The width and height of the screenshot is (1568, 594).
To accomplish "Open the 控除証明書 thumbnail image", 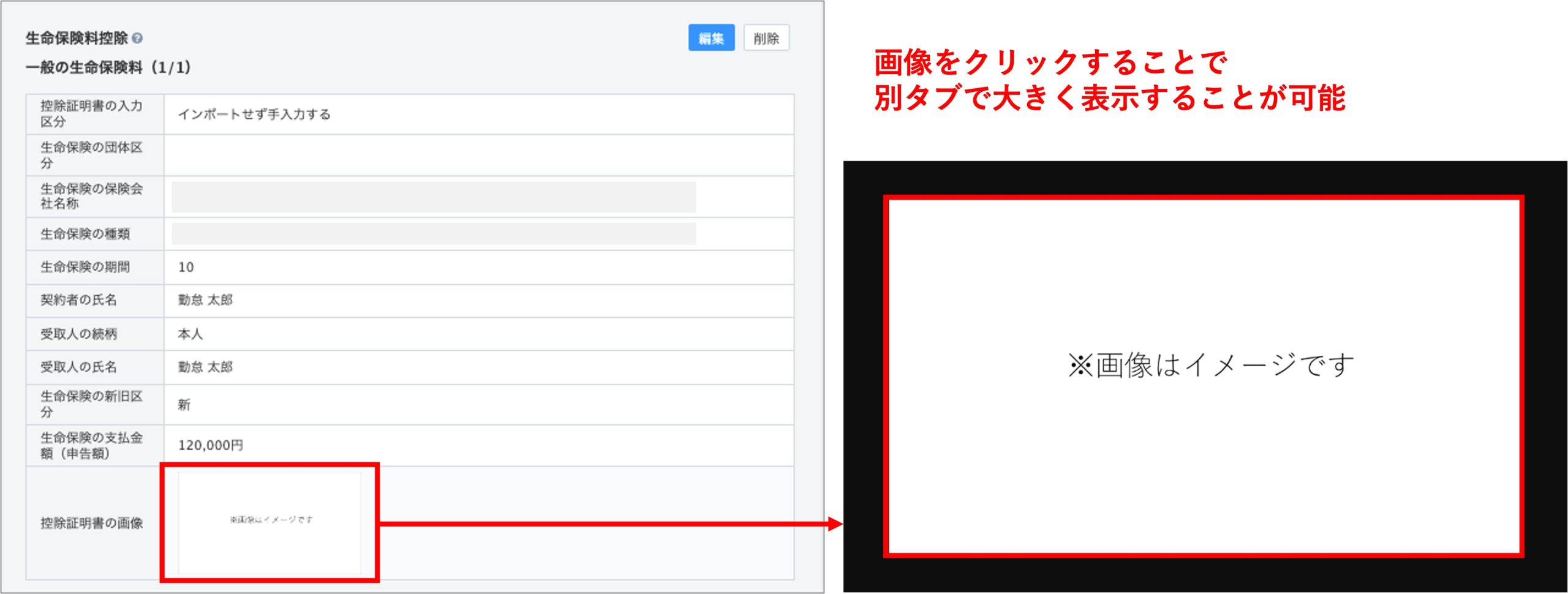I will coord(269,522).
